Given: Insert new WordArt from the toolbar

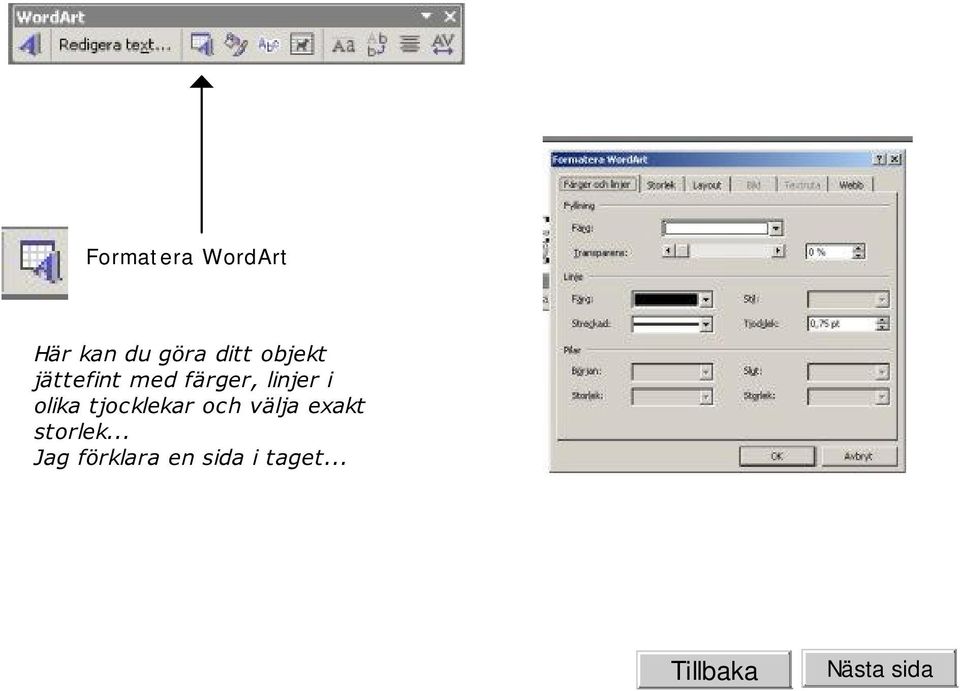Looking at the screenshot, I should pyautogui.click(x=29, y=45).
